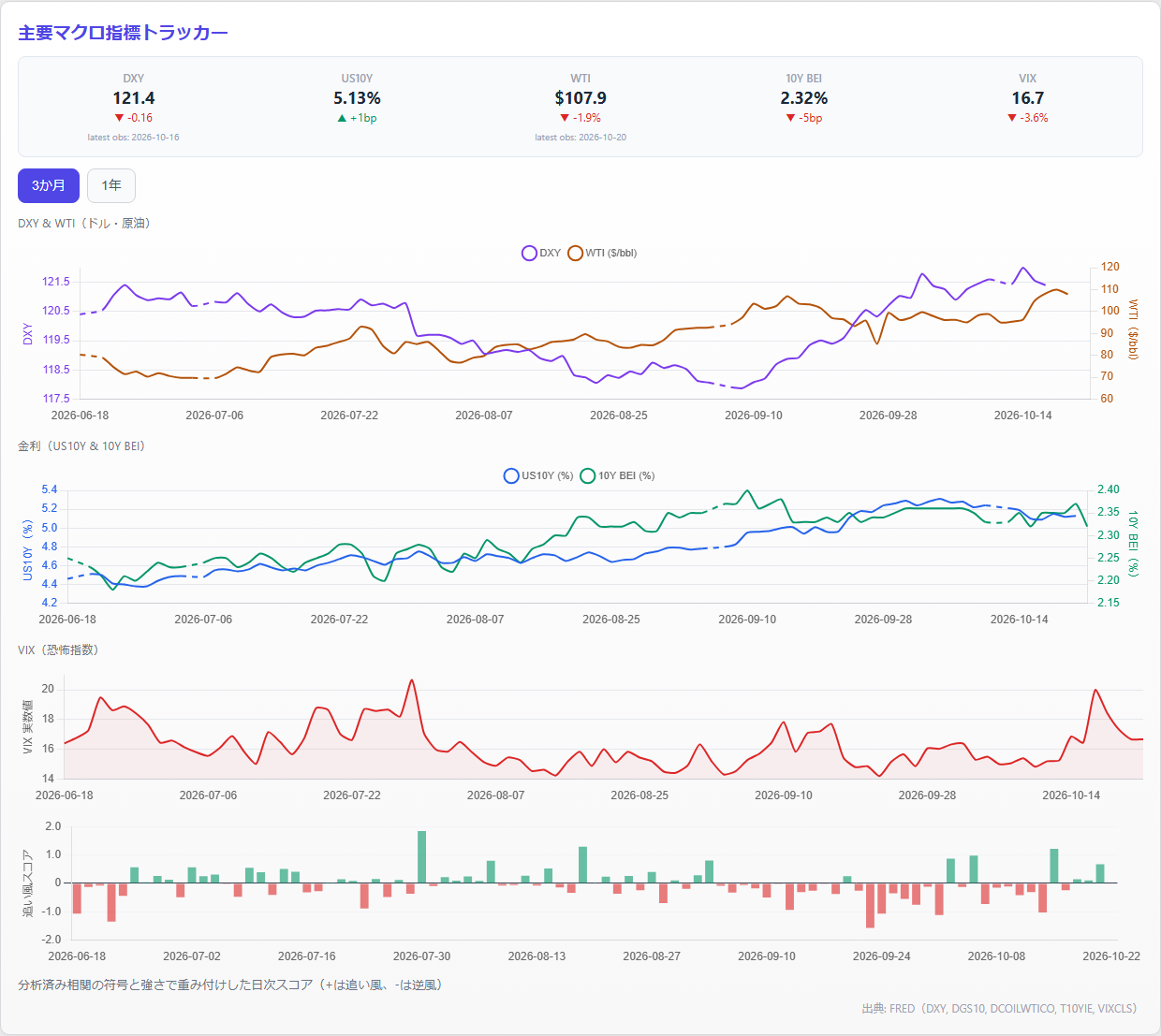Click the VIX peak near late July
Screen dimensions: 1161x1036
411,680
